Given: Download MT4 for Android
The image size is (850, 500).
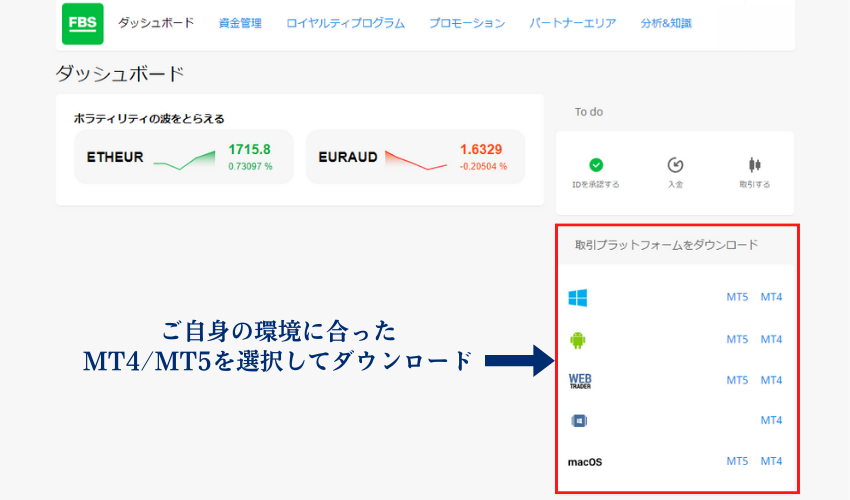Looking at the screenshot, I should [x=771, y=339].
